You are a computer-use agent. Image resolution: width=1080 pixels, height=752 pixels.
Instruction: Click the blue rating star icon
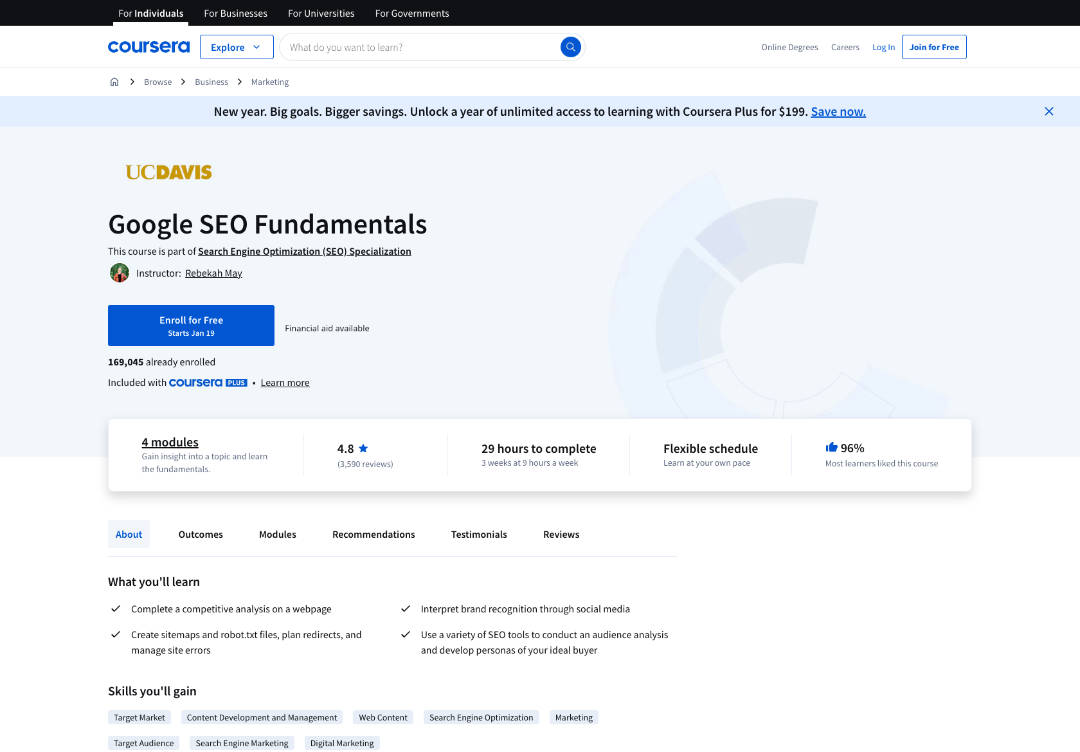362,448
